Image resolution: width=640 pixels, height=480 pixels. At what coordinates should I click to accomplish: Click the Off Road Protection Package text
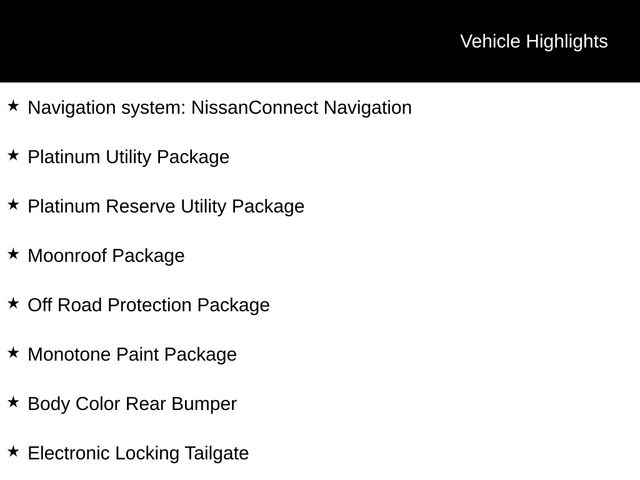(148, 306)
